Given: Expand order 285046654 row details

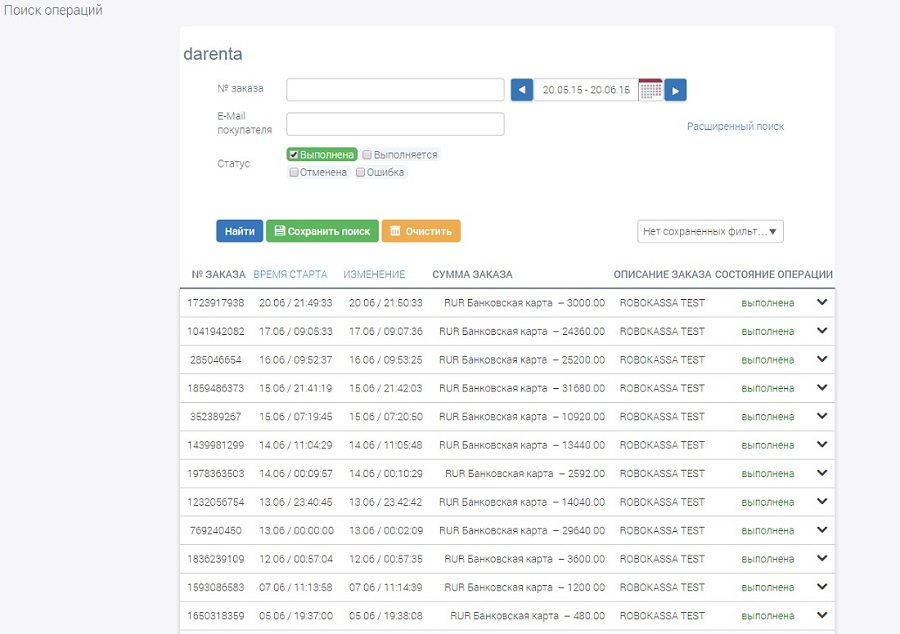Looking at the screenshot, I should (x=822, y=359).
